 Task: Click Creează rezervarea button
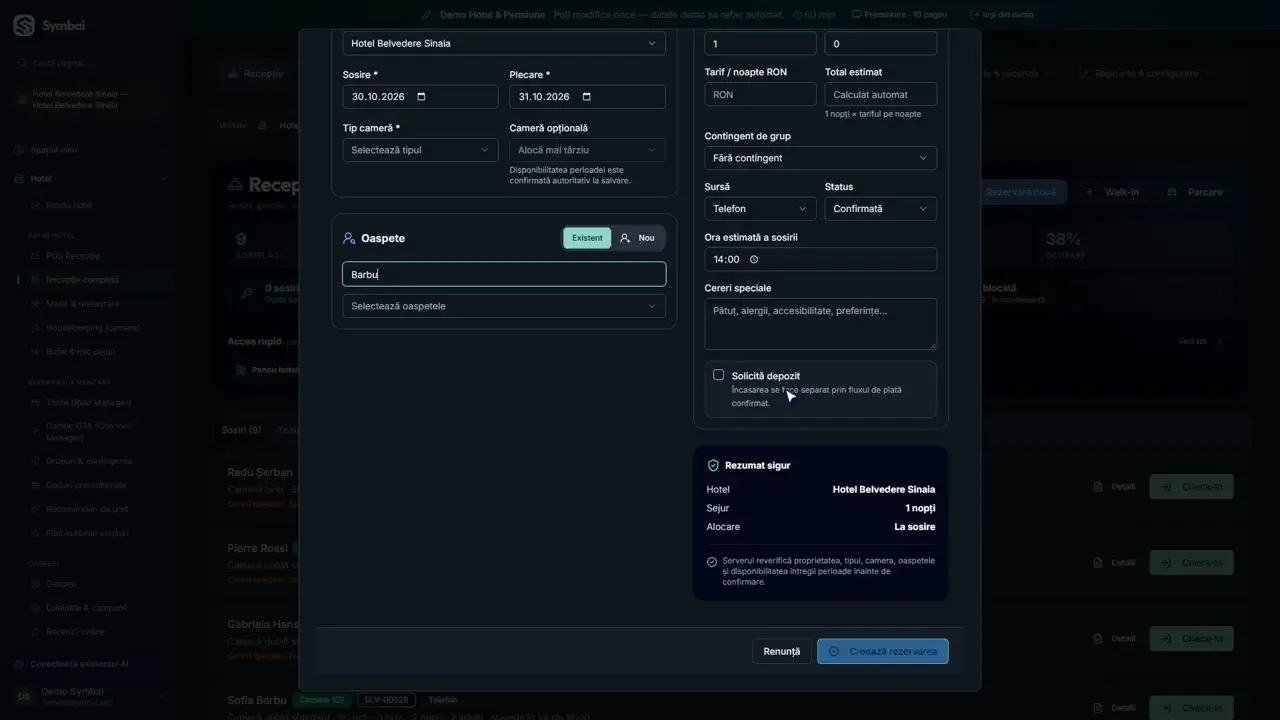pyautogui.click(x=883, y=651)
